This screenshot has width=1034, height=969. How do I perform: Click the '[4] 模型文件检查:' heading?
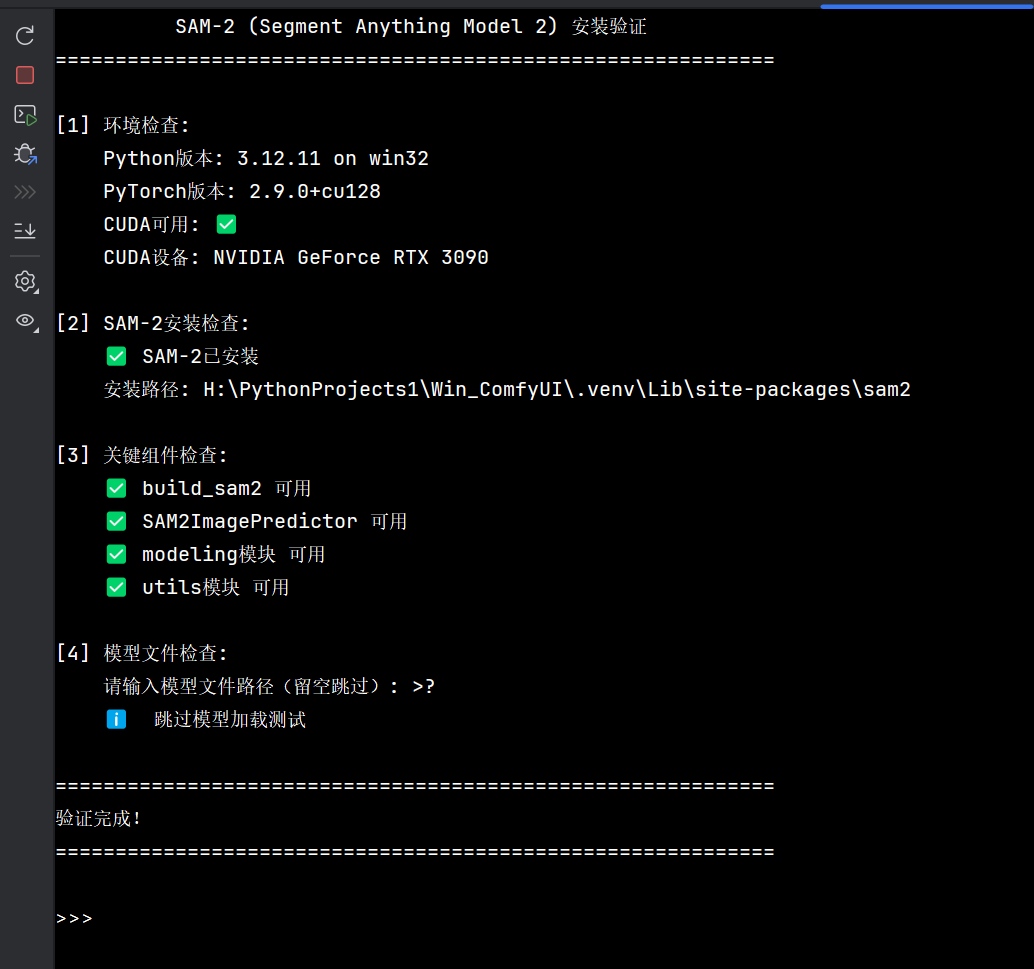(142, 653)
